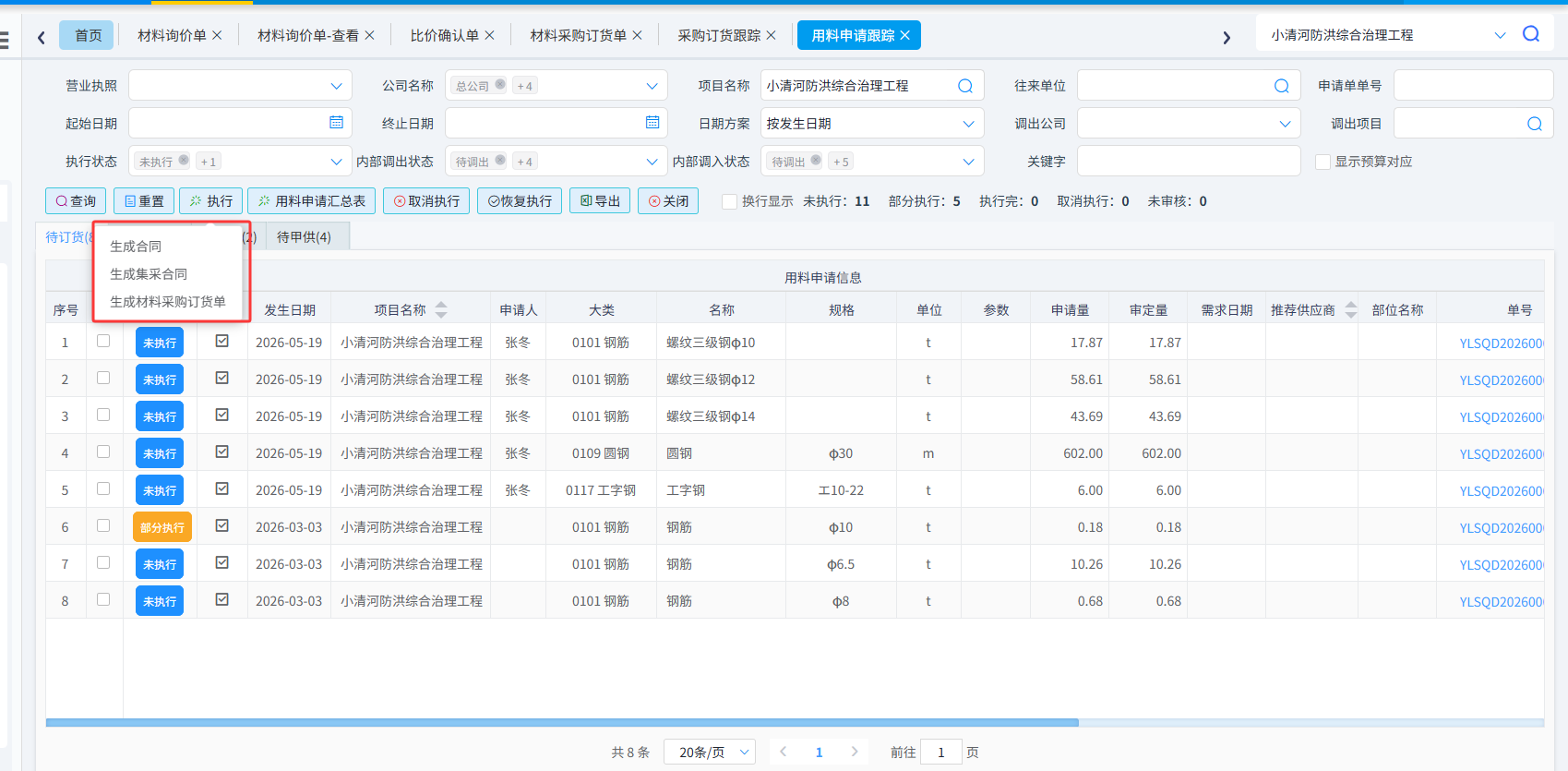This screenshot has width=1568, height=771.
Task: Click the 查询 button
Action: coord(76,201)
